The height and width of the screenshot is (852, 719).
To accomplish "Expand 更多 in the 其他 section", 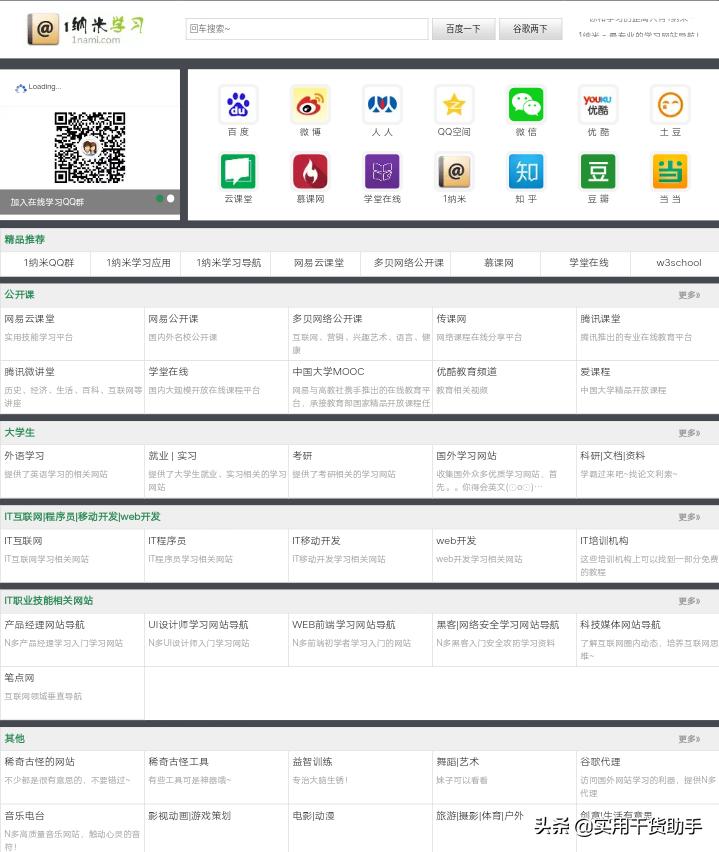I will 689,739.
